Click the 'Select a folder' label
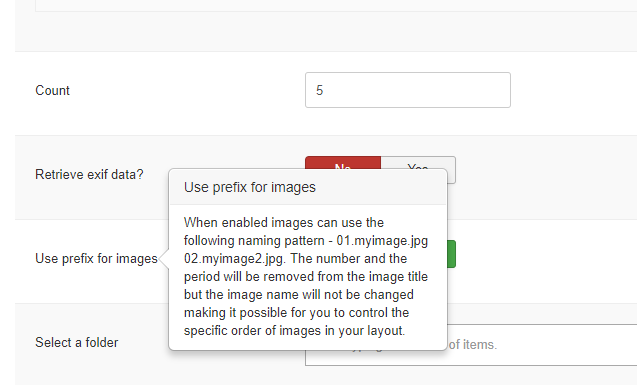637x385 pixels. (x=77, y=342)
